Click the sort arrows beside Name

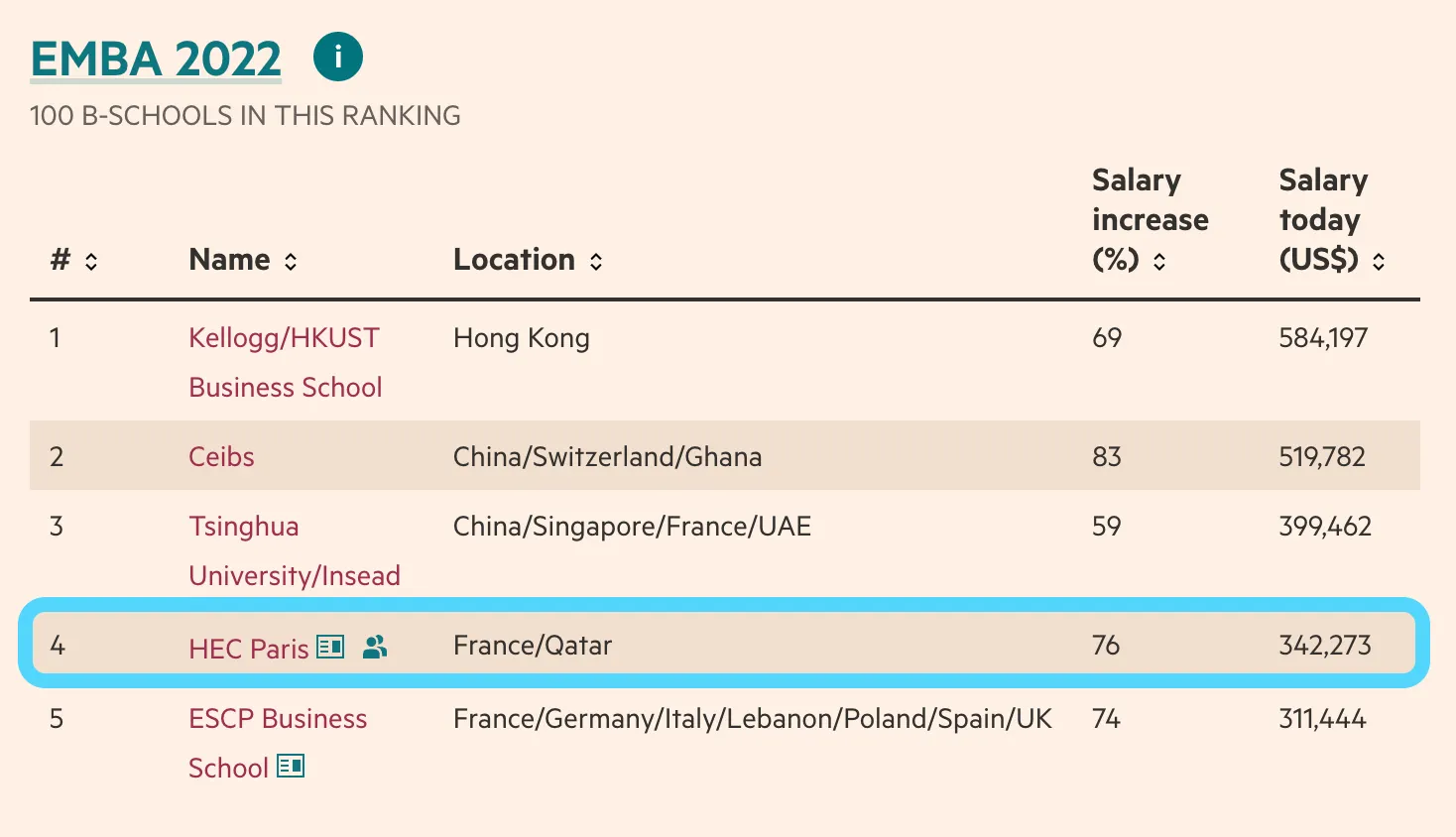[x=291, y=262]
